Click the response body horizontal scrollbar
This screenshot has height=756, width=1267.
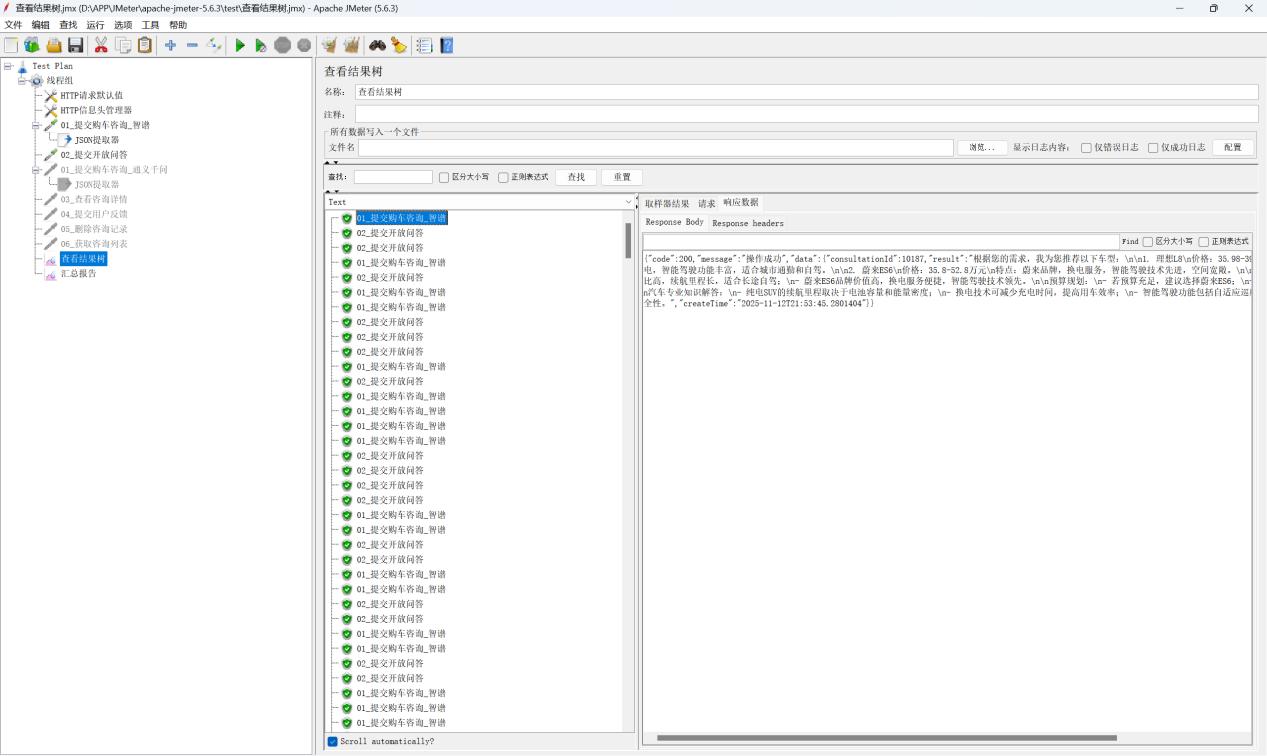[886, 738]
